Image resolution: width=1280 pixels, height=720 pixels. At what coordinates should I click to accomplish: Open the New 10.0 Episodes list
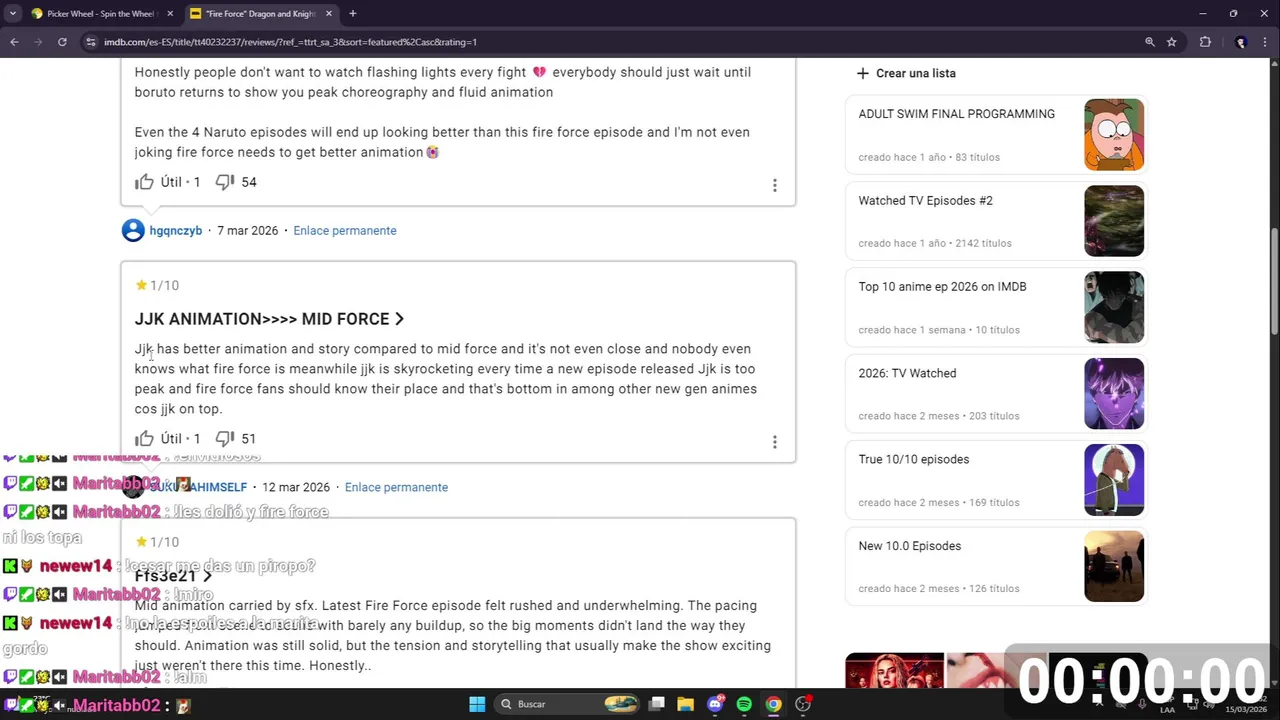[909, 546]
